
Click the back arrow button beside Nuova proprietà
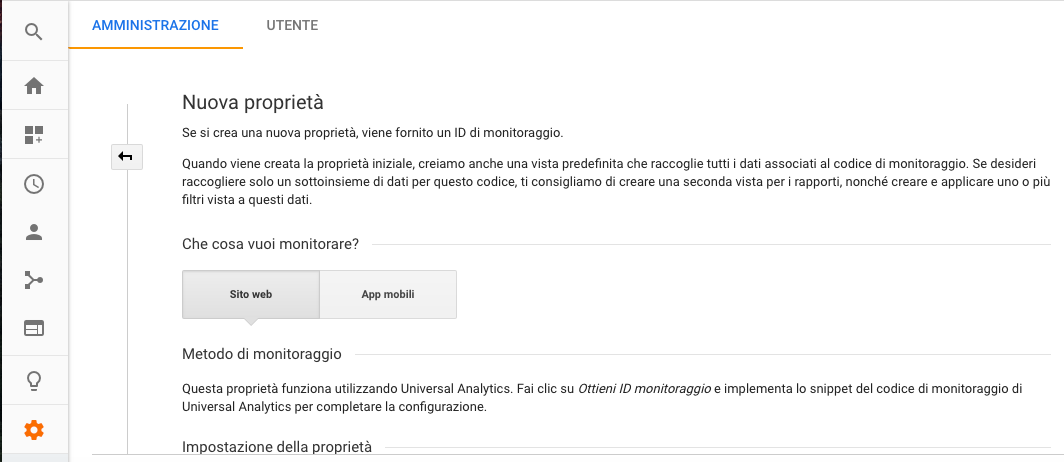coord(126,156)
